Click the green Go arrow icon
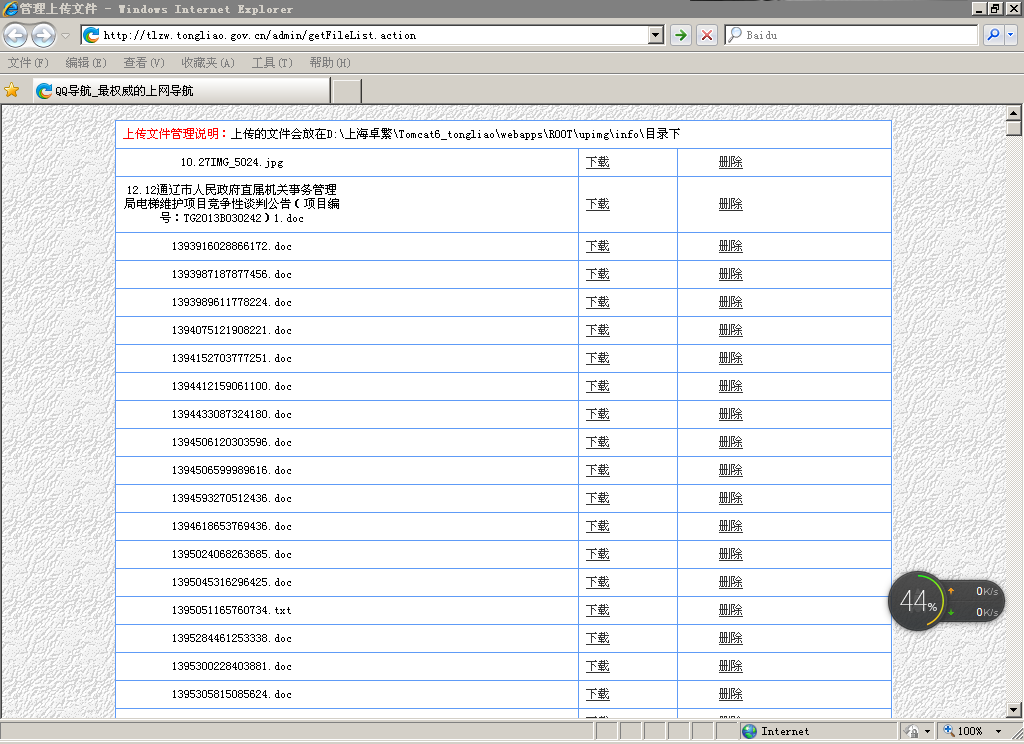 pyautogui.click(x=681, y=35)
